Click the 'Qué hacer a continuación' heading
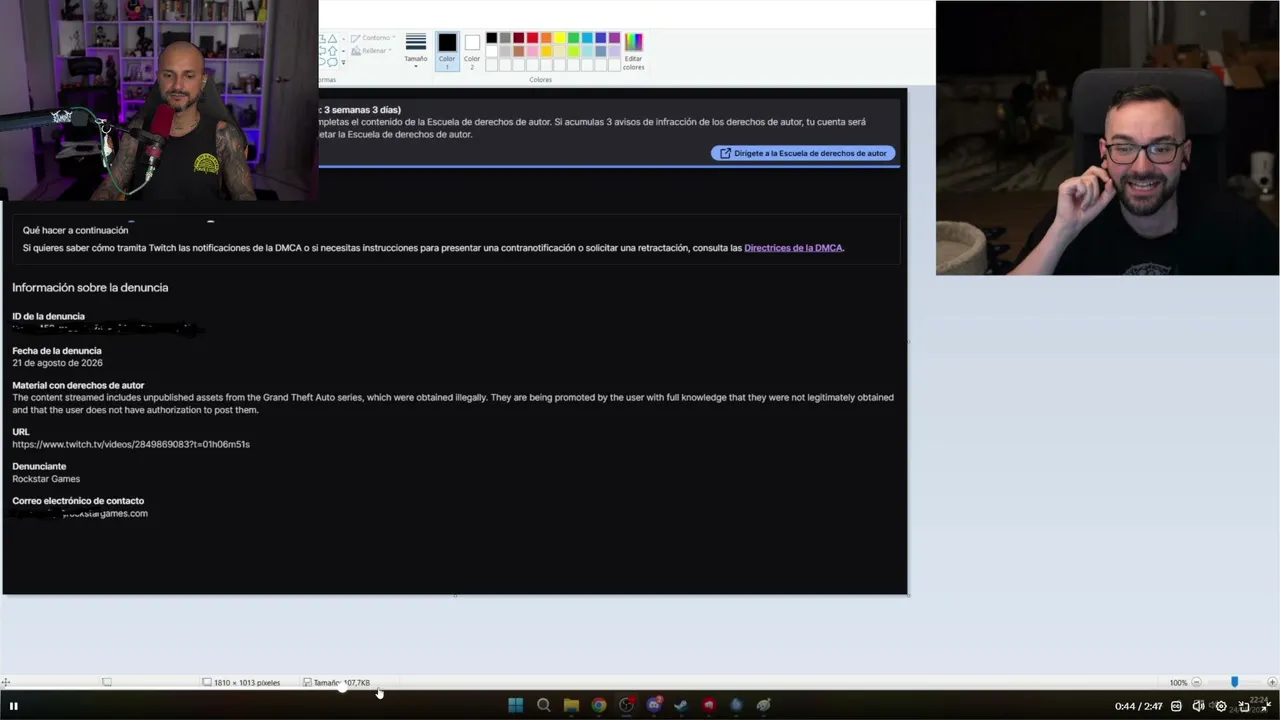 (76, 231)
